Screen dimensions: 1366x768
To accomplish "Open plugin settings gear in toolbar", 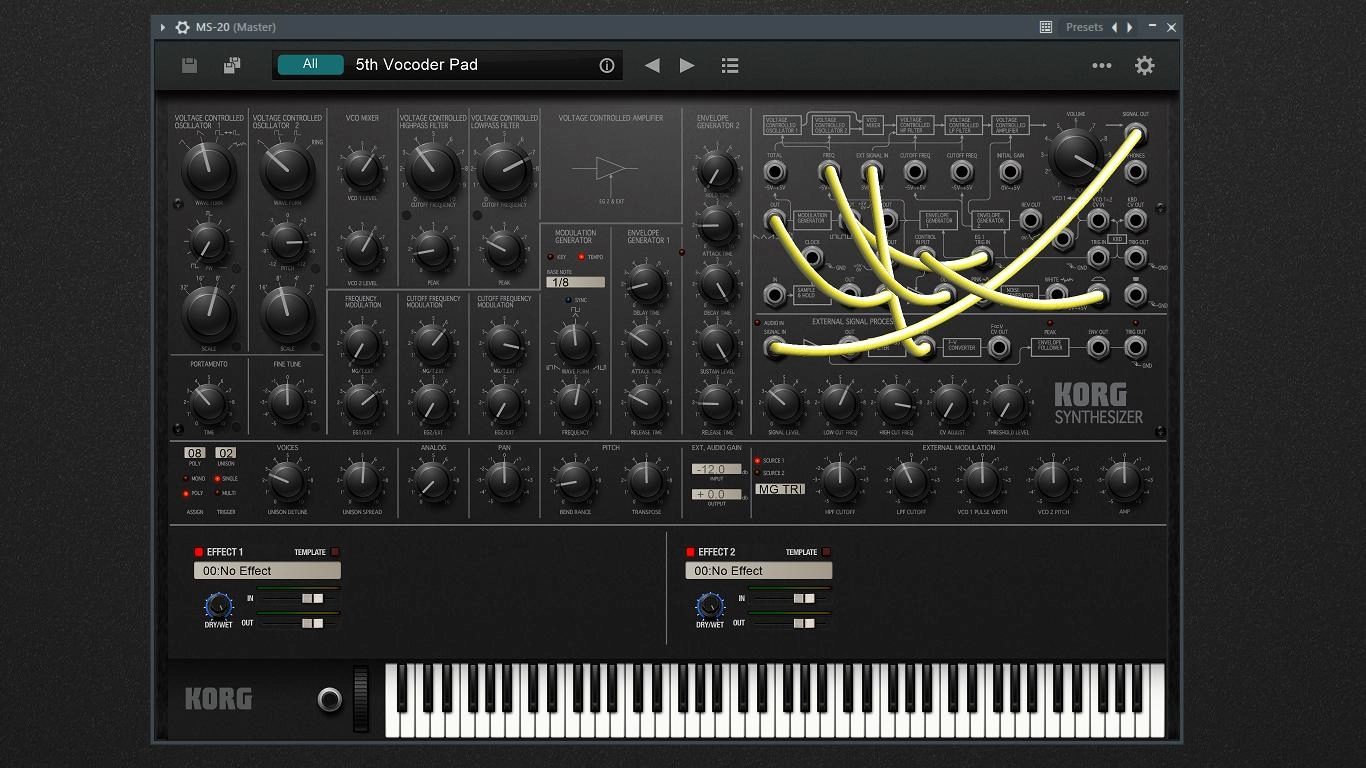I will (1144, 65).
